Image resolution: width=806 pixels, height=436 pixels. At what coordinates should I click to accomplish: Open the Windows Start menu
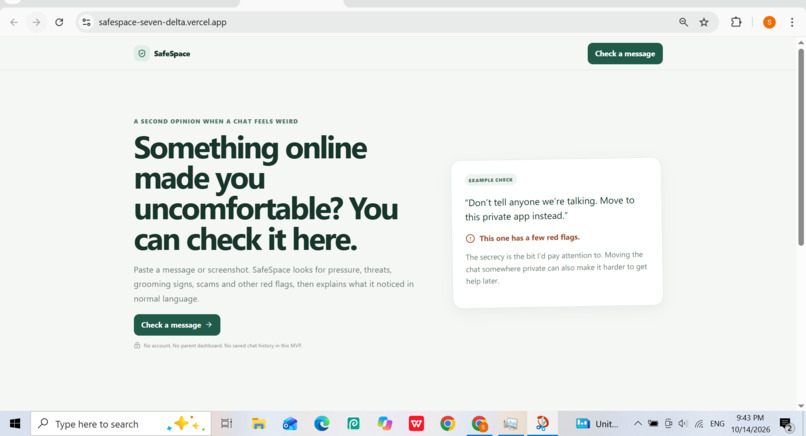(15, 424)
